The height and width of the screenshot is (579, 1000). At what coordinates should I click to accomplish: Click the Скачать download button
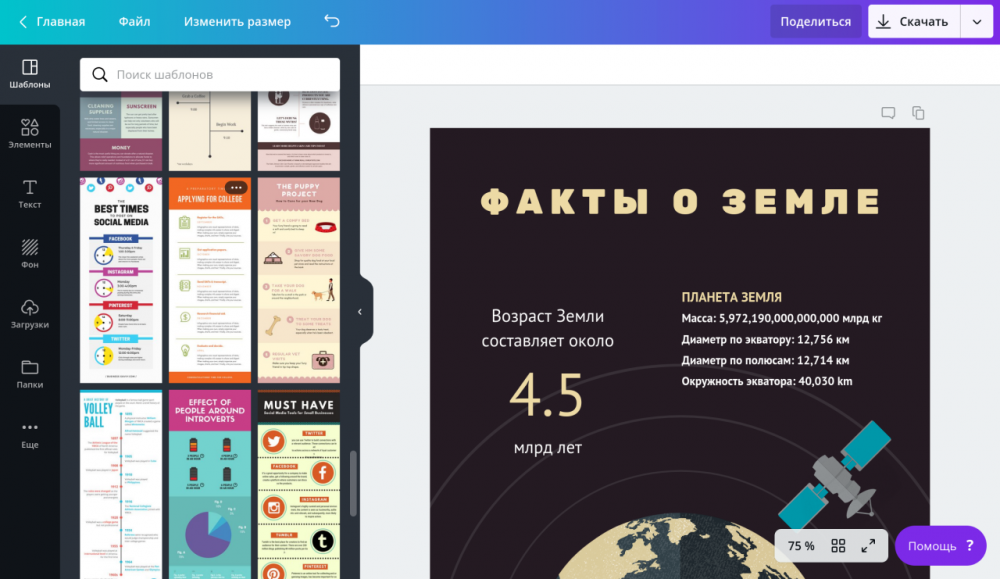coord(912,21)
